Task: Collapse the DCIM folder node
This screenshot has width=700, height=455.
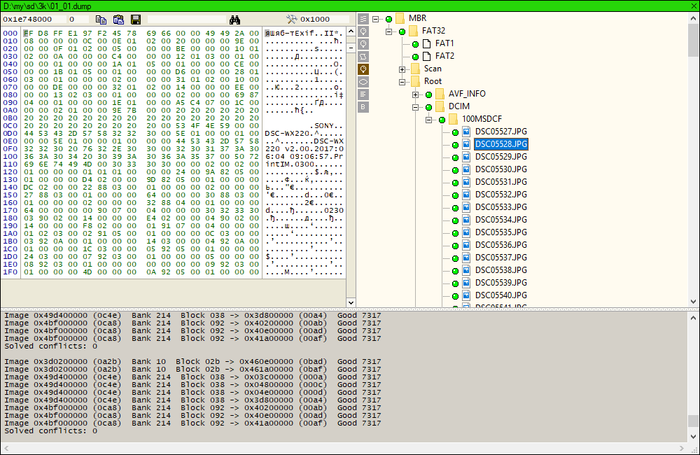Action: pos(414,107)
